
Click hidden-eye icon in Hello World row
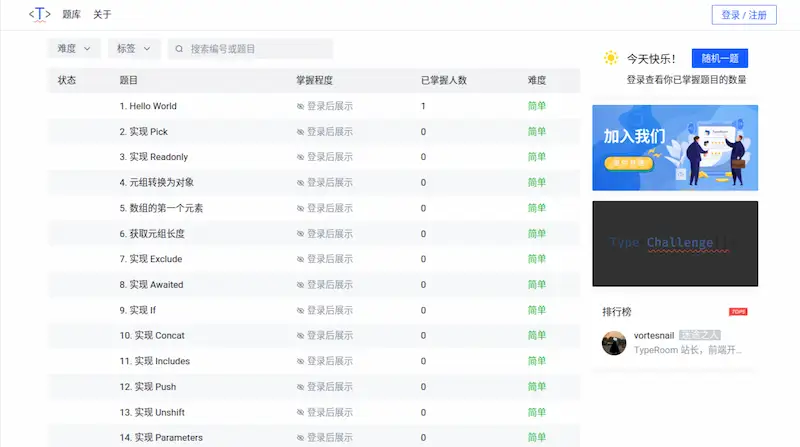click(300, 106)
